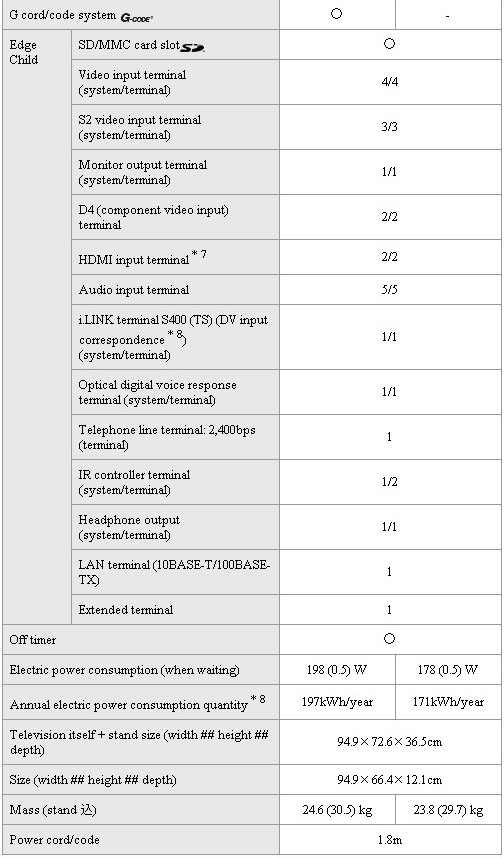The height and width of the screenshot is (858, 504).
Task: Click the Video input terminal label
Action: (132, 82)
